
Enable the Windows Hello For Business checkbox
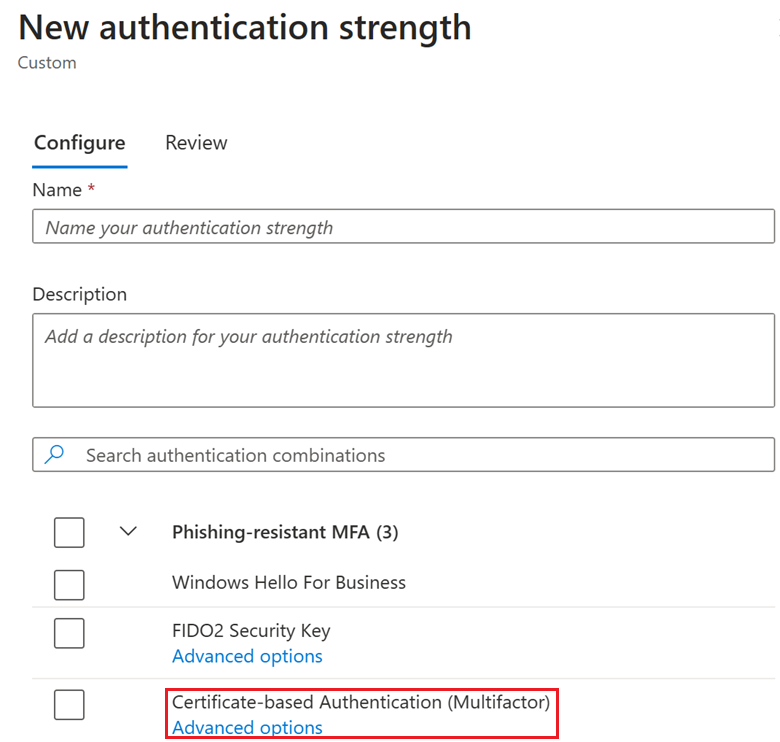[69, 584]
